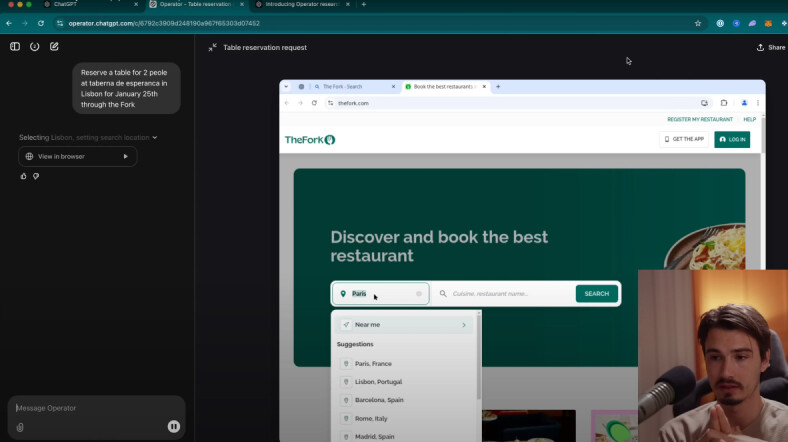This screenshot has width=788, height=442.
Task: Expand the Selecting Lisbon status chevron
Action: point(155,137)
